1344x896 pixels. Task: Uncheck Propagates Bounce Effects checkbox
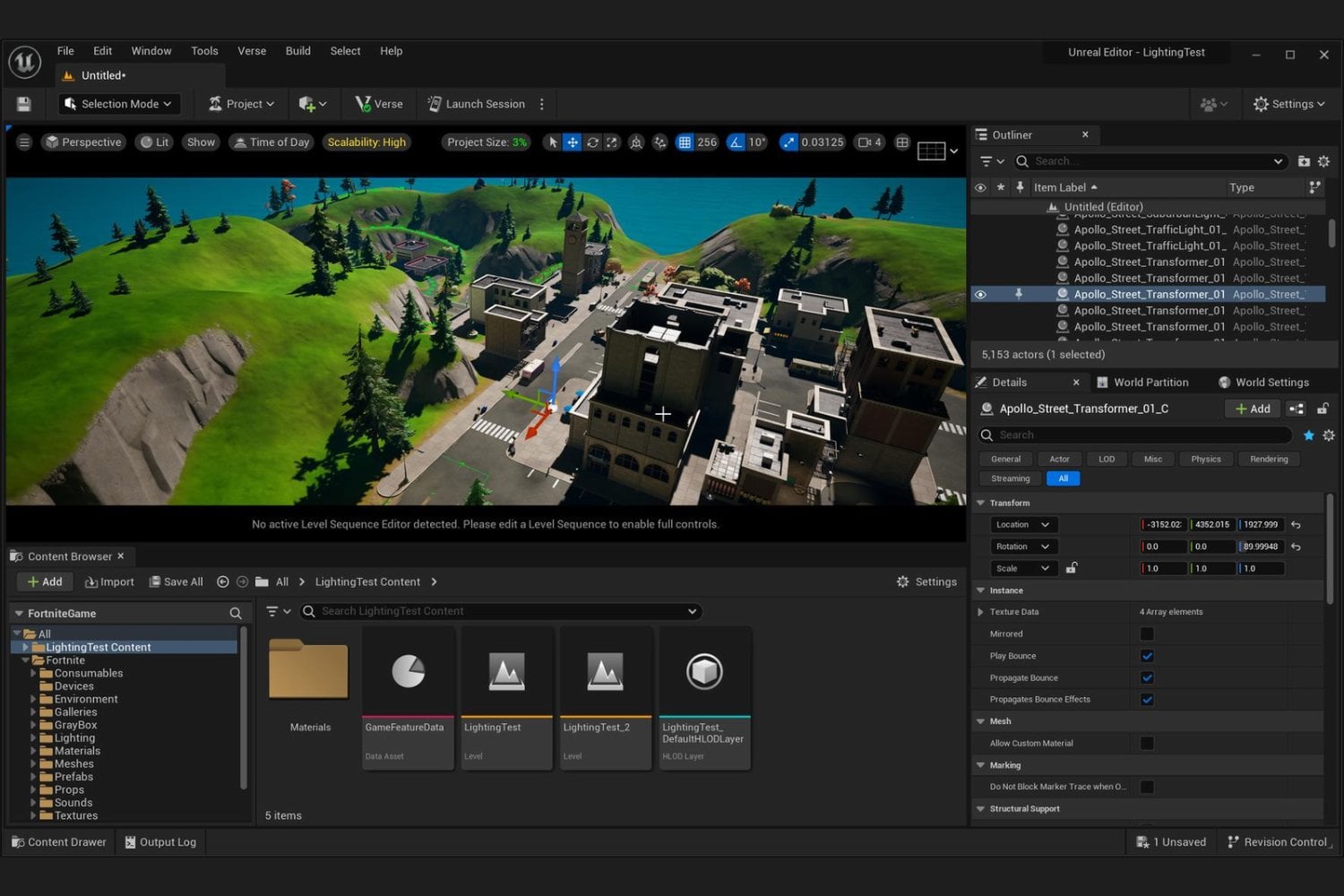pyautogui.click(x=1147, y=700)
